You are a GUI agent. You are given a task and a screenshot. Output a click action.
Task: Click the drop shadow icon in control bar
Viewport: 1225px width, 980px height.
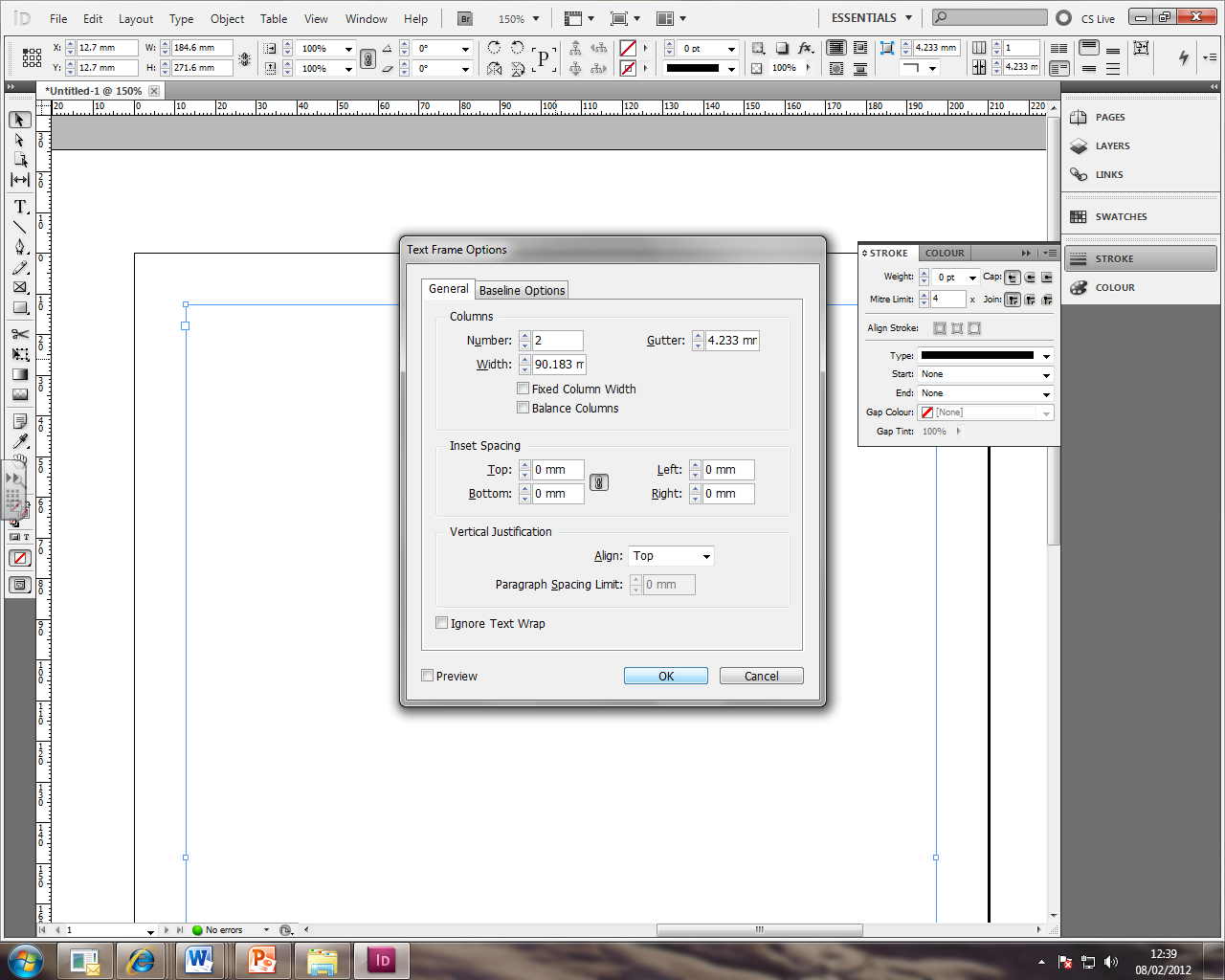782,48
